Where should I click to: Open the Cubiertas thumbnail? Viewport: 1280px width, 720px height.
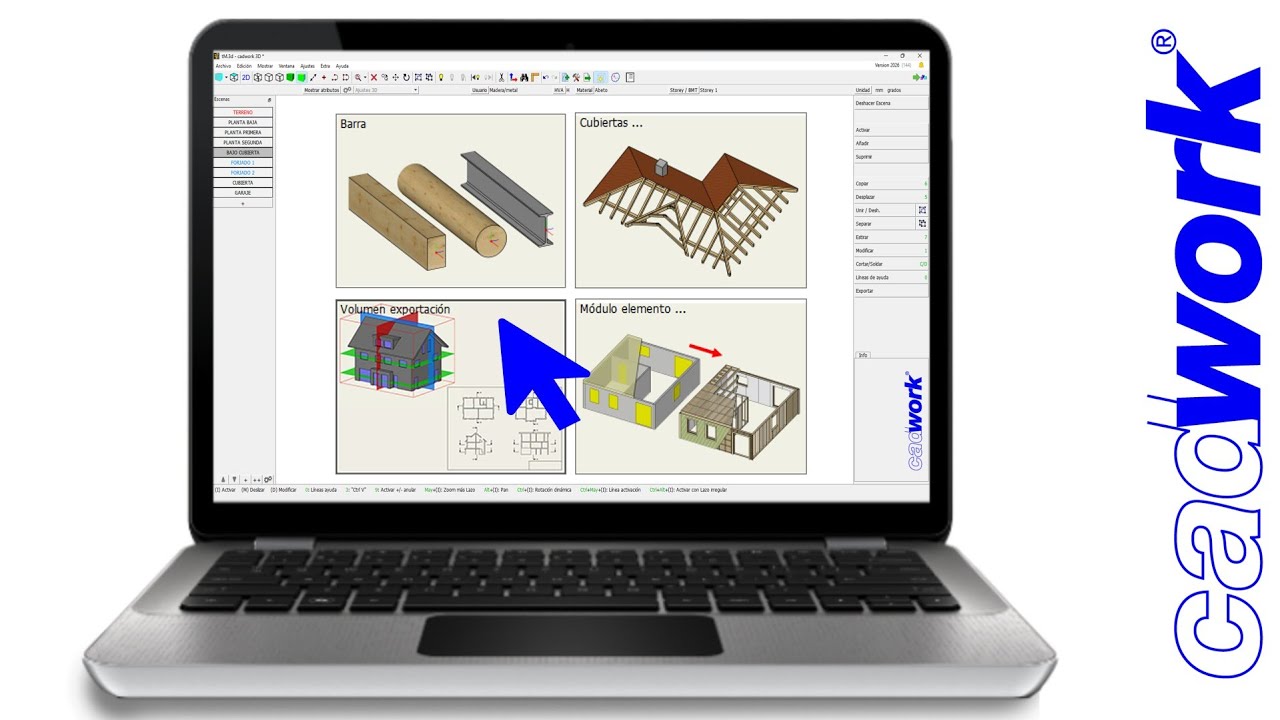tap(690, 200)
